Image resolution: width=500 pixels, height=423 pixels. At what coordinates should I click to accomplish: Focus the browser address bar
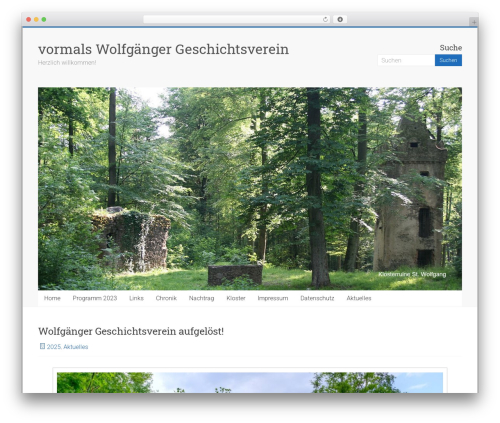(x=237, y=19)
